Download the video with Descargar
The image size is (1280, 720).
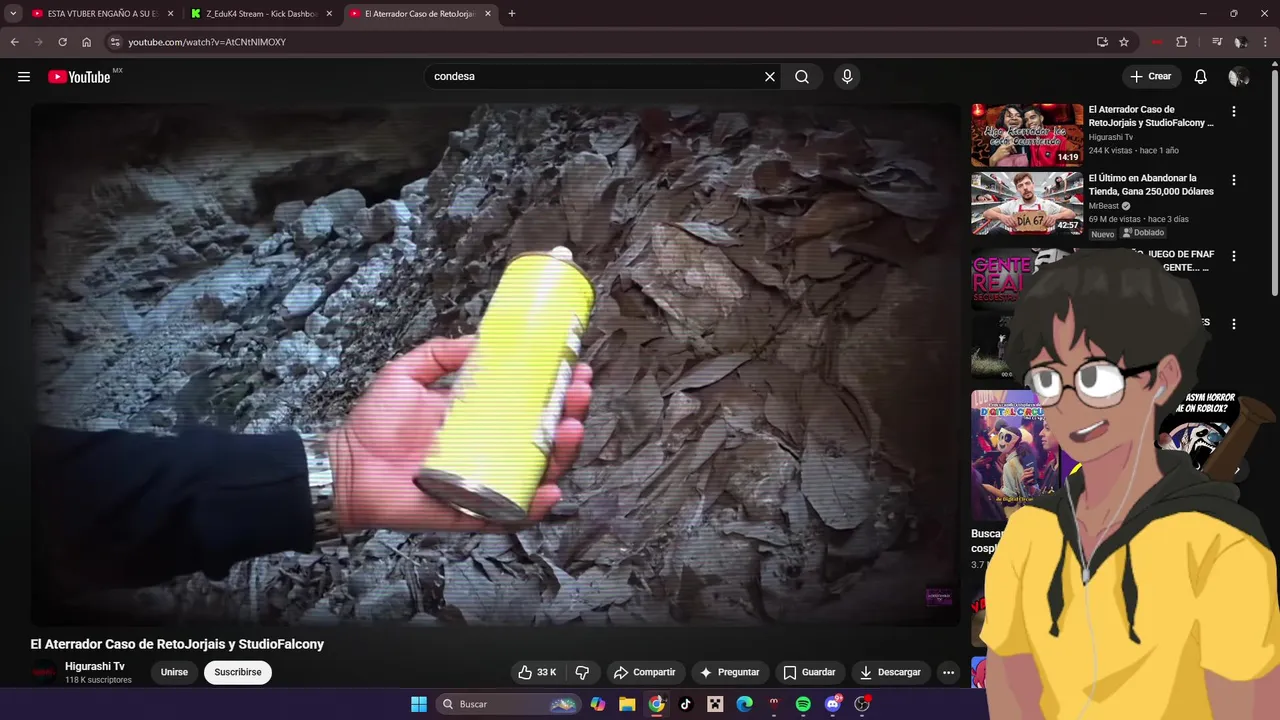pyautogui.click(x=890, y=672)
